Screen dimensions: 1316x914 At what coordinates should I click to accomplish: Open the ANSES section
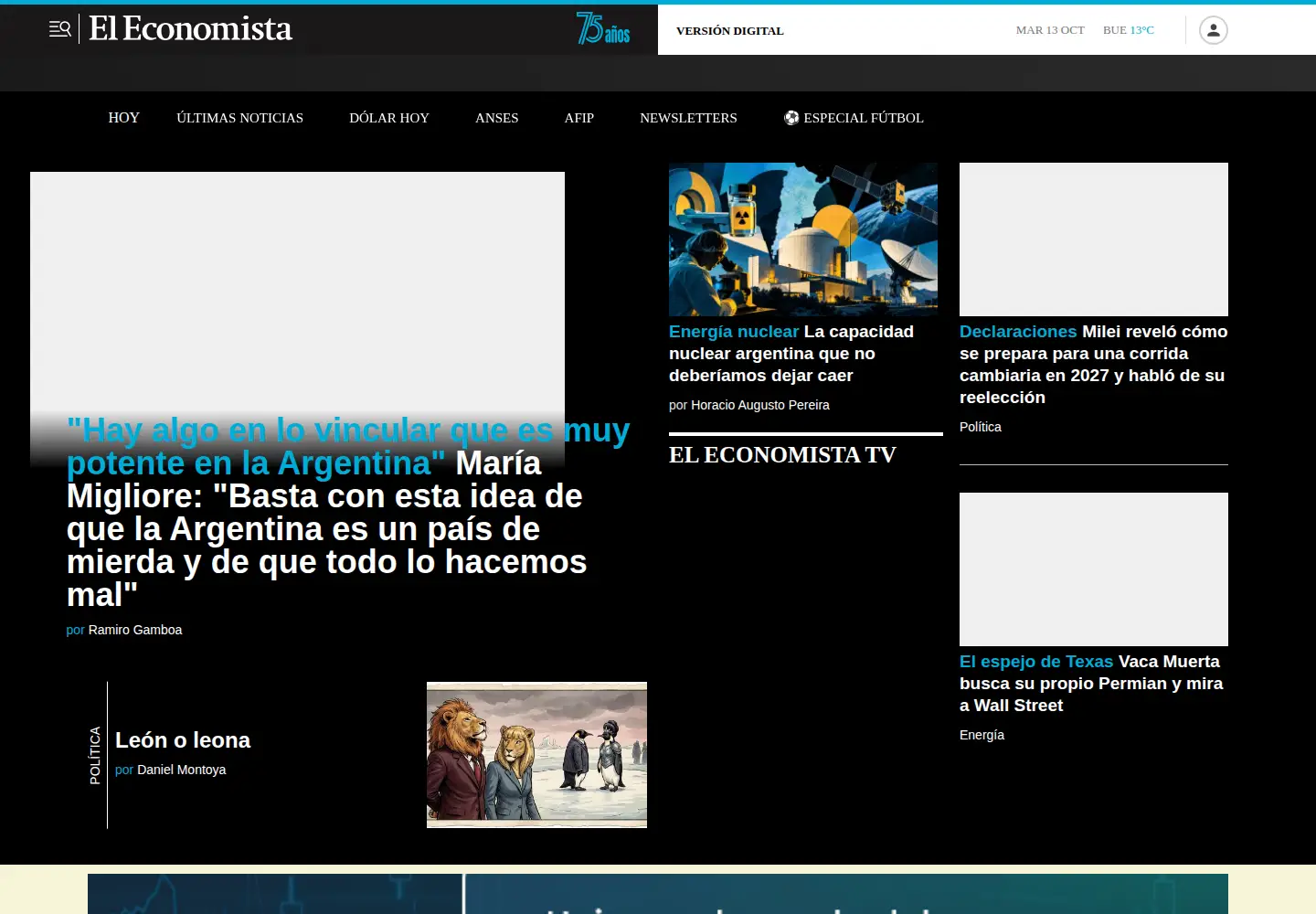coord(497,118)
